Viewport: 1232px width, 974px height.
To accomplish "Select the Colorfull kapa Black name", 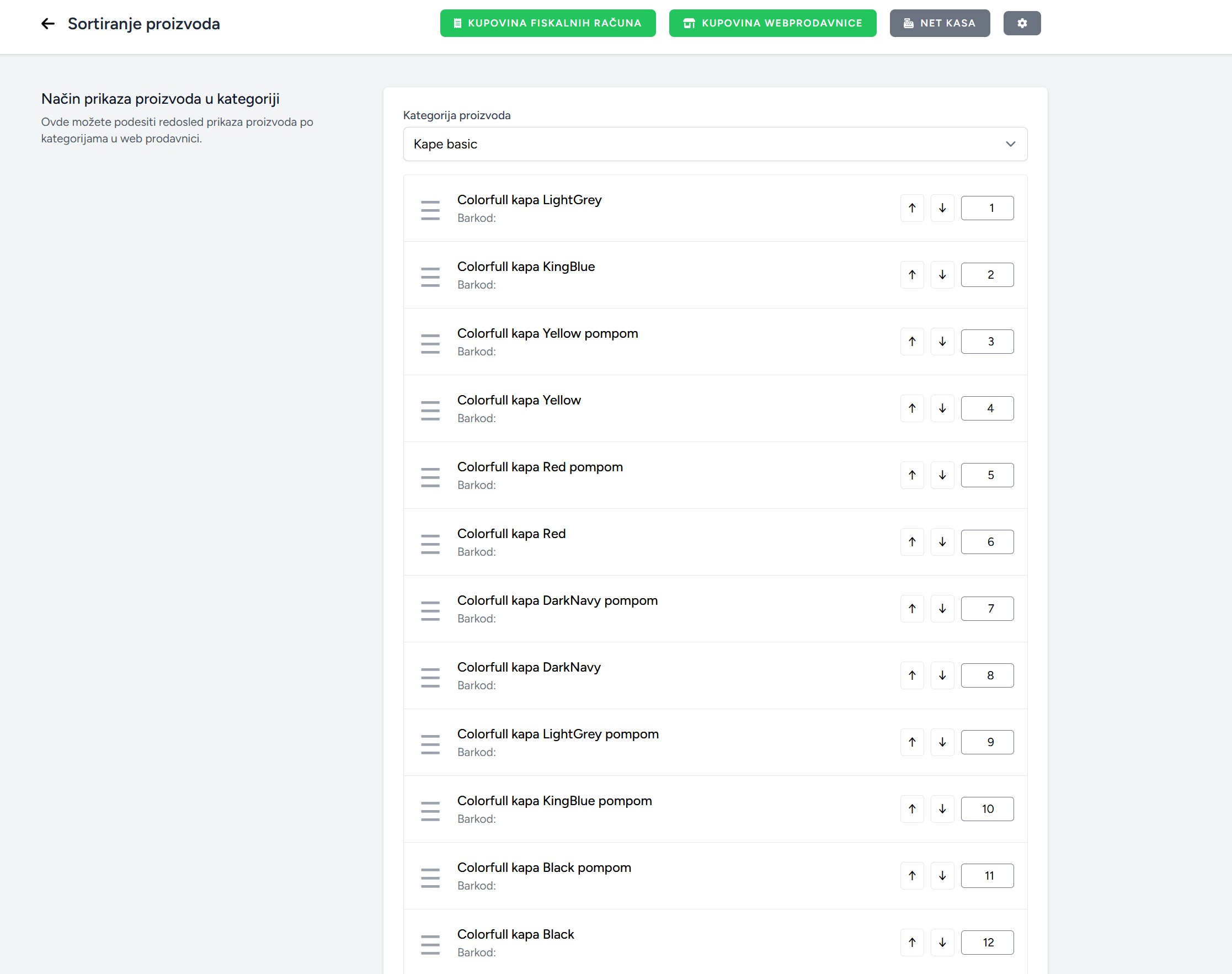I will 515,934.
